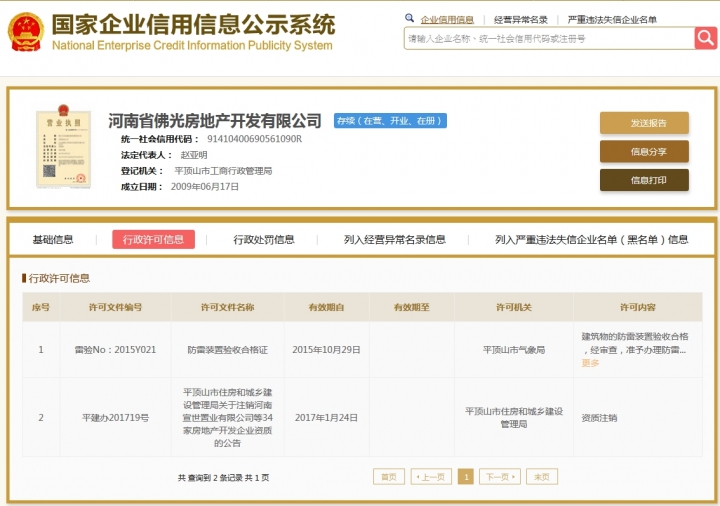Select page 1 in pagination
720x506 pixels.
point(466,477)
